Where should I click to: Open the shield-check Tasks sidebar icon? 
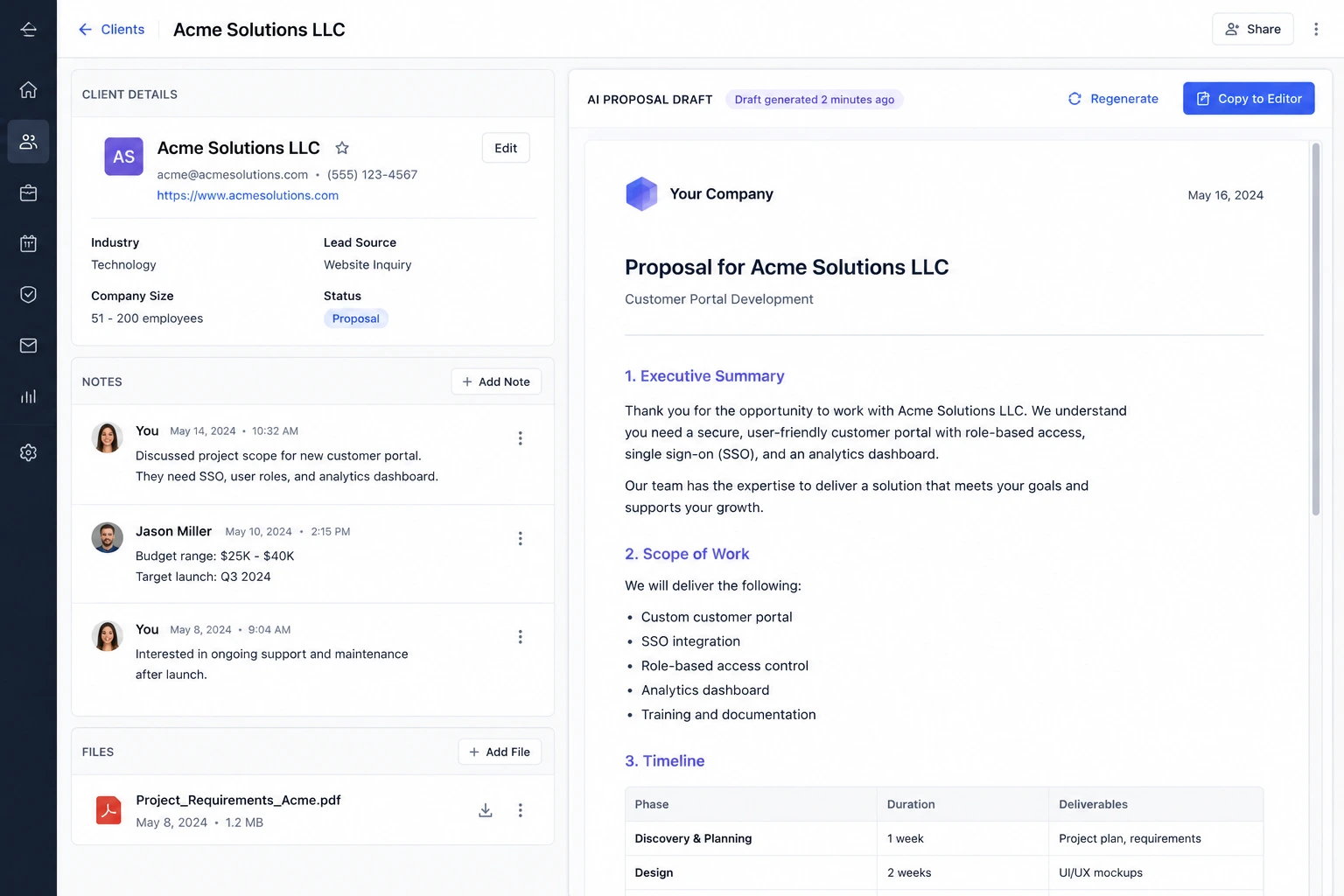click(x=28, y=294)
